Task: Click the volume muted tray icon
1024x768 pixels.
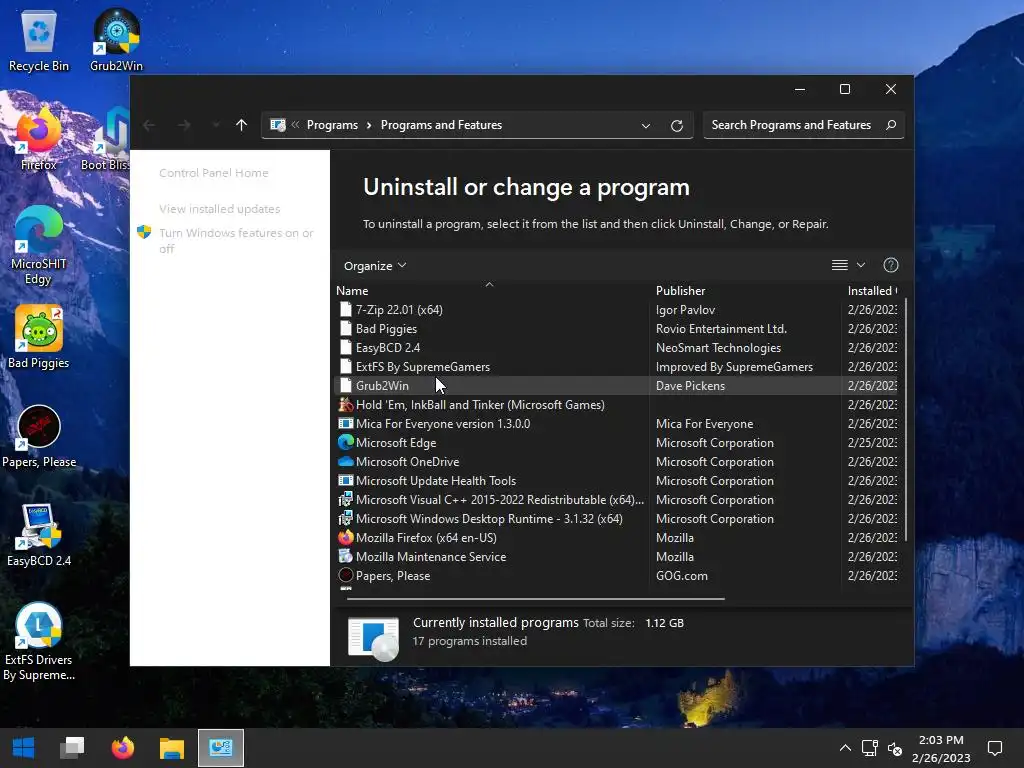Action: pos(895,748)
